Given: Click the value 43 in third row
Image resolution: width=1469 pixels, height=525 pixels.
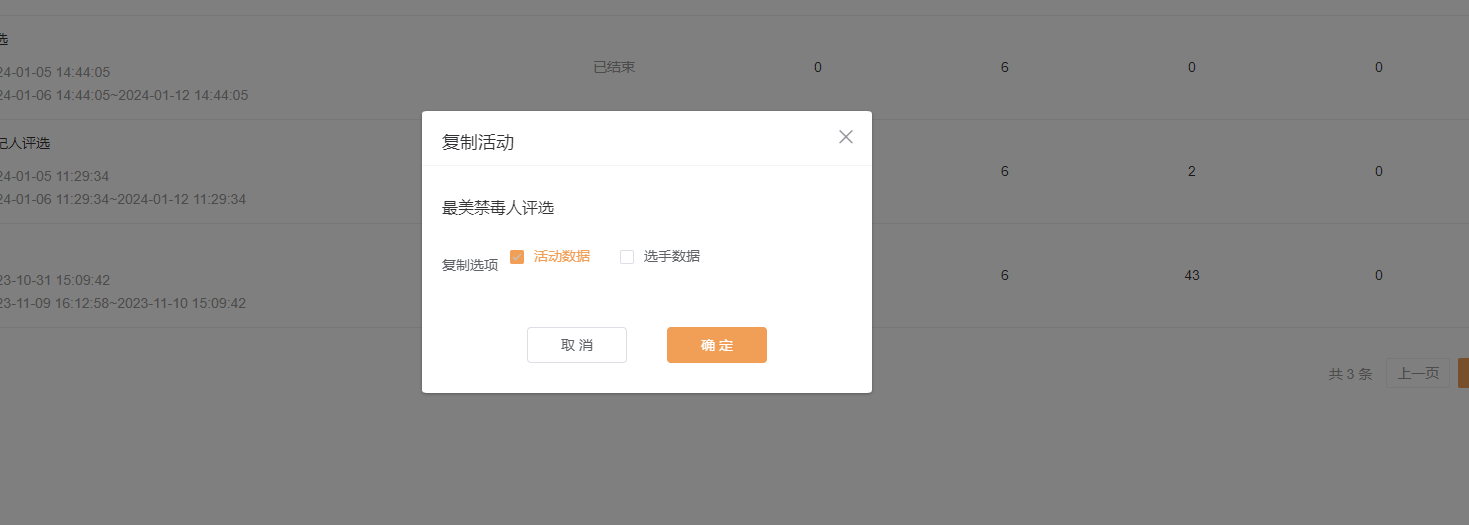Looking at the screenshot, I should [1191, 275].
